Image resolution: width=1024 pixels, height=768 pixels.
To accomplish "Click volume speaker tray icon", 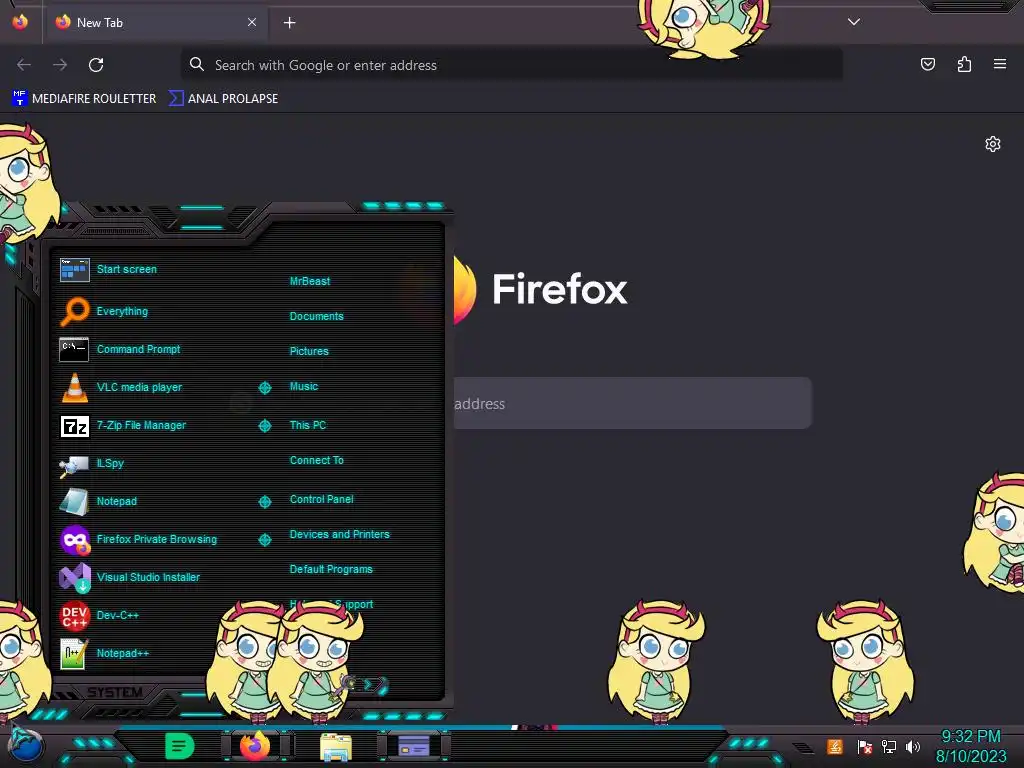I will pos(913,746).
